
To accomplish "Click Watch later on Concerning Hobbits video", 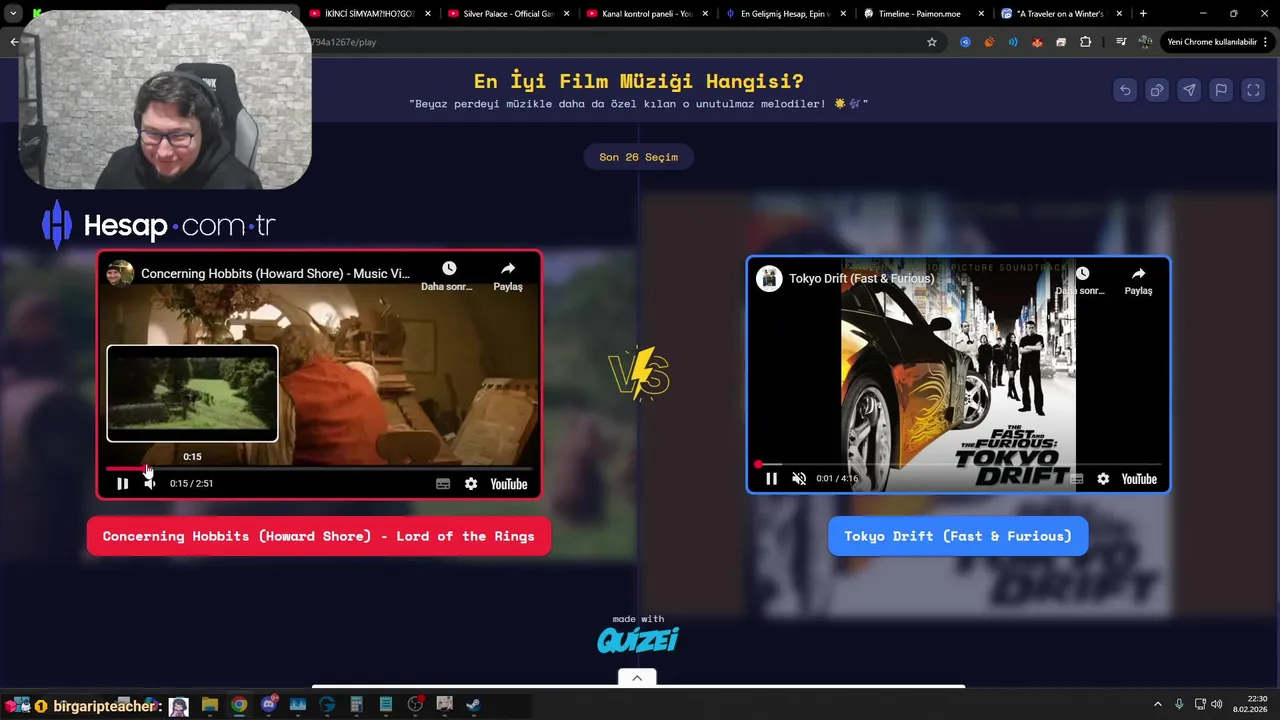I will tap(448, 275).
